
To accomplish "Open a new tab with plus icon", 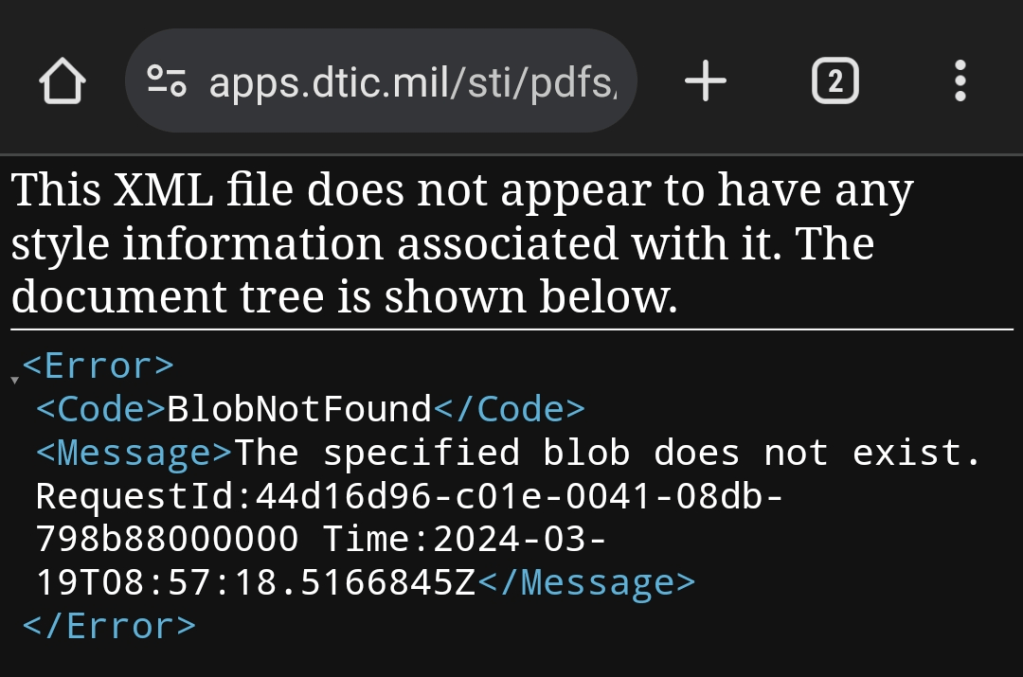I will pos(705,82).
